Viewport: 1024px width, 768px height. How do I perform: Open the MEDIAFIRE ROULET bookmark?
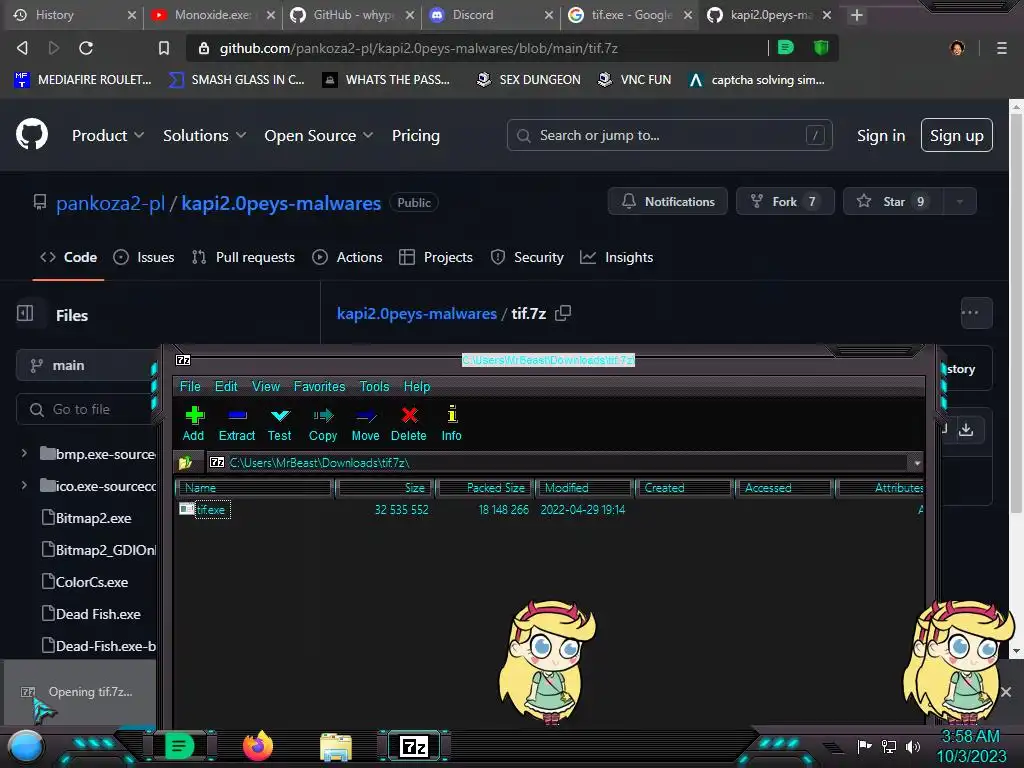[x=83, y=80]
